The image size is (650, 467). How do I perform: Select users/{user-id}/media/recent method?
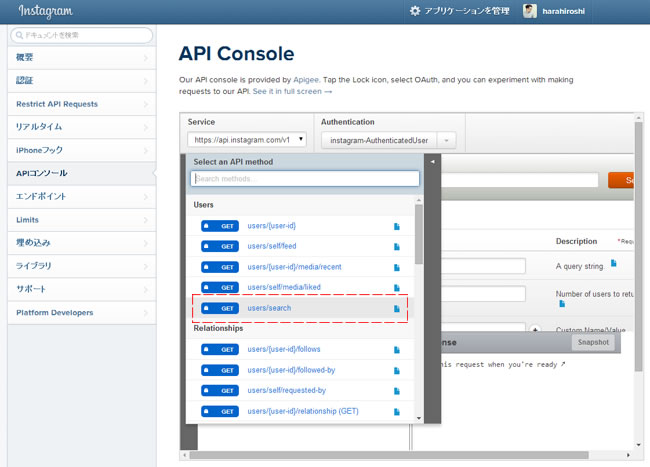click(x=294, y=267)
